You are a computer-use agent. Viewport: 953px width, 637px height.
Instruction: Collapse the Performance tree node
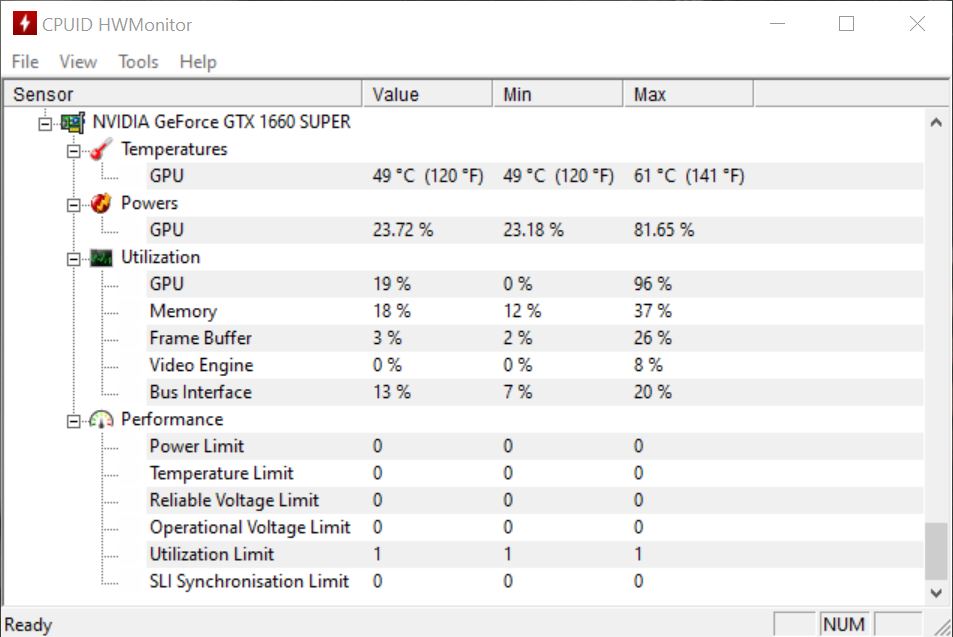point(73,420)
